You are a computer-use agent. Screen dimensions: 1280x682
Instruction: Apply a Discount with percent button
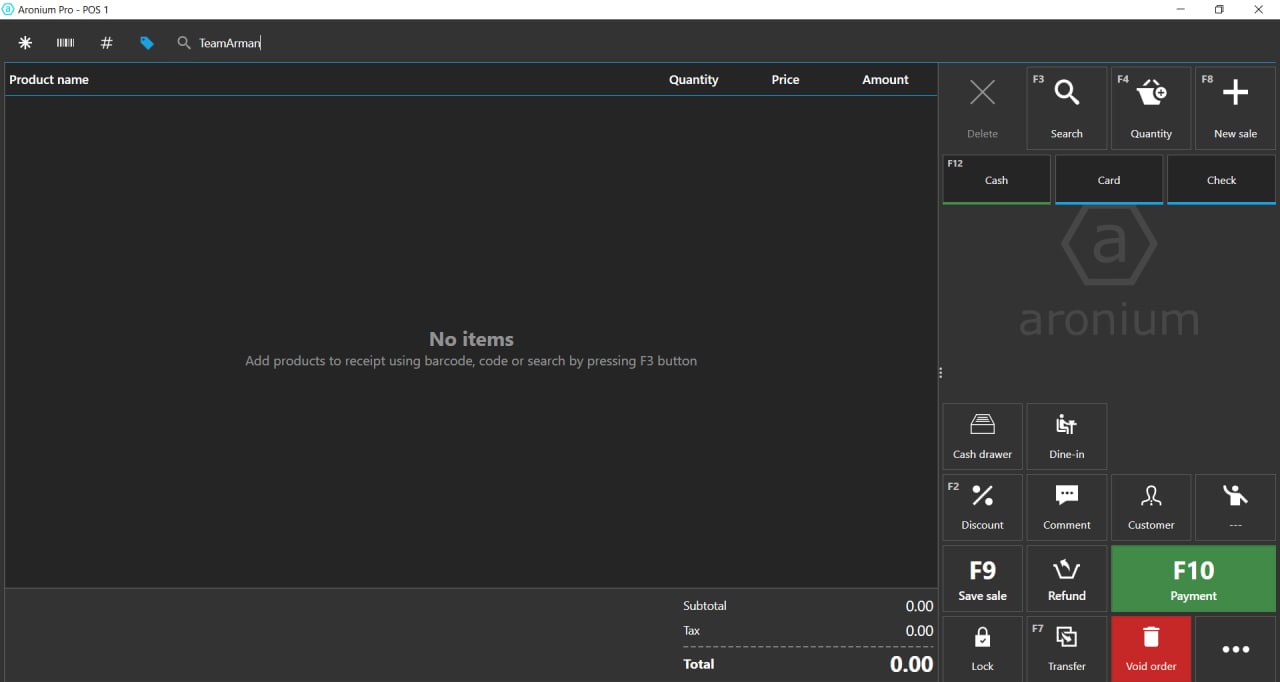click(983, 507)
